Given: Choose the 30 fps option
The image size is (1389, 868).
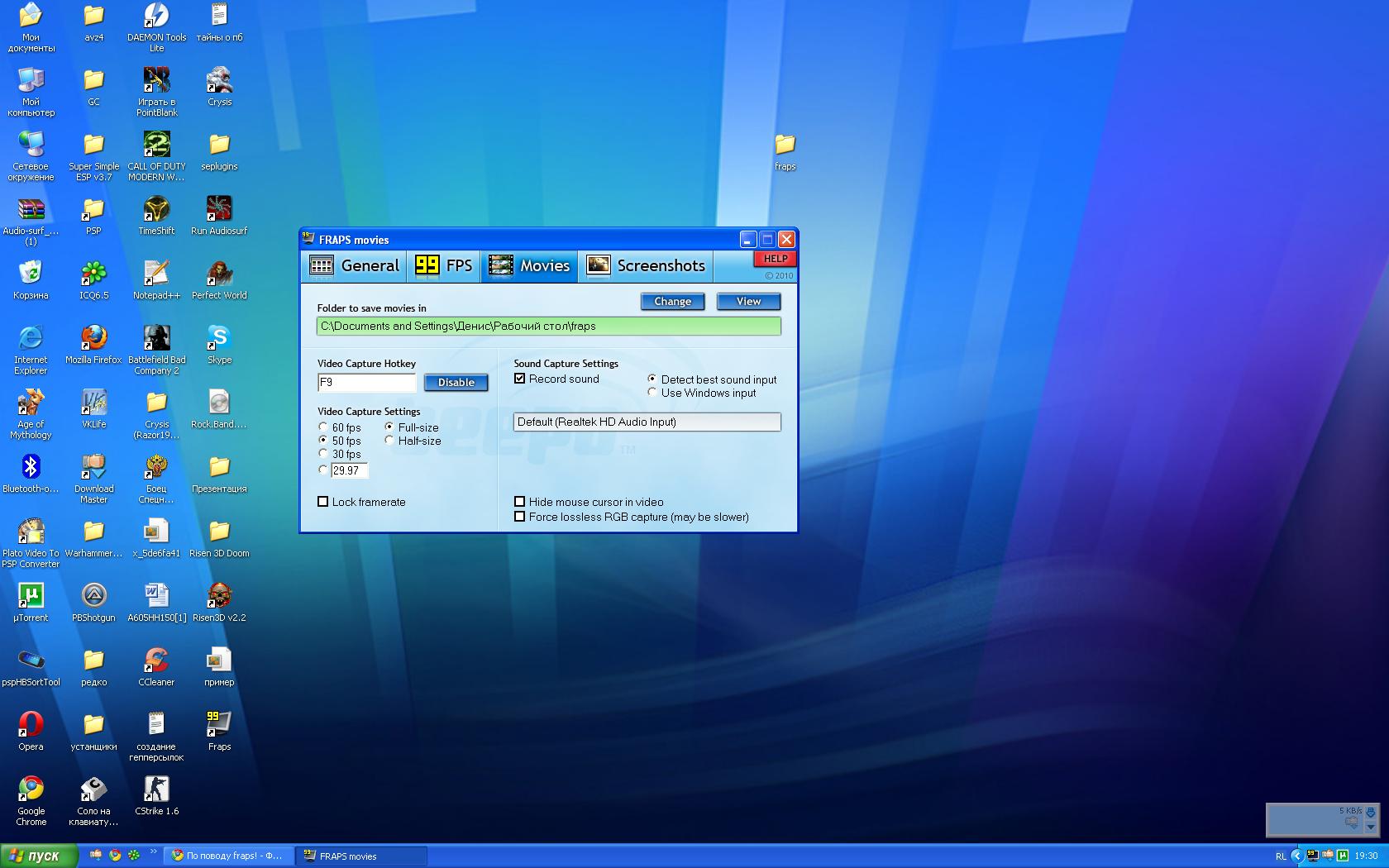Looking at the screenshot, I should 323,454.
